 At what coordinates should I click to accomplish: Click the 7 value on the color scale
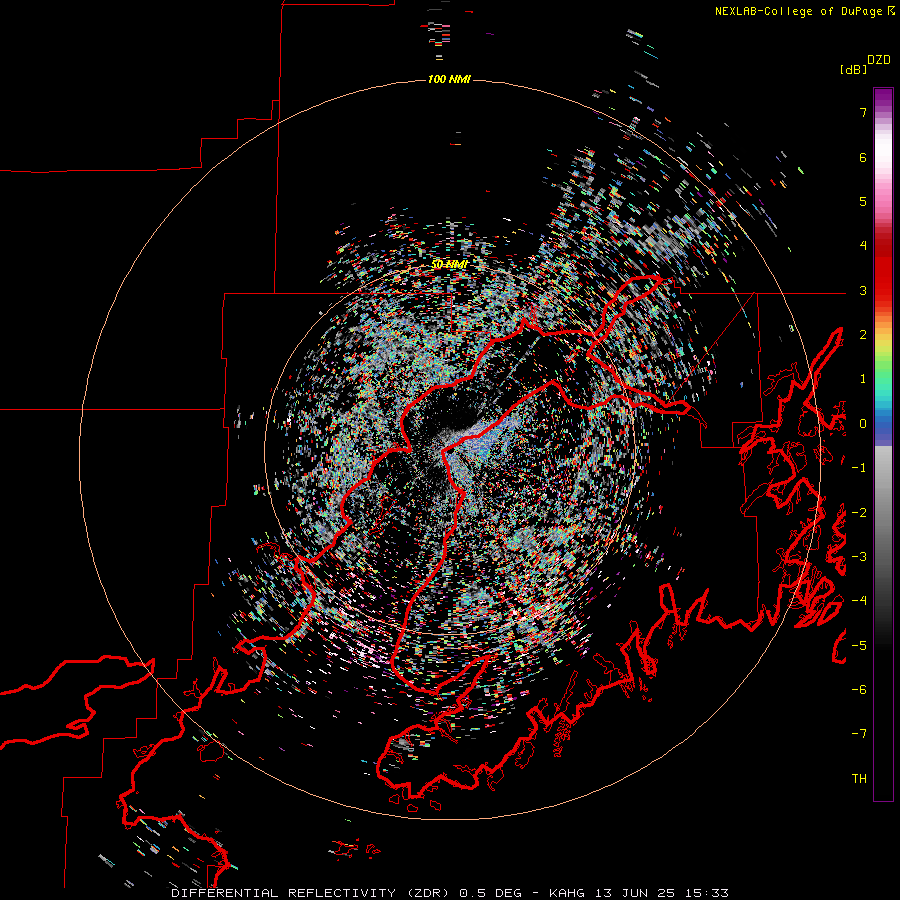click(863, 112)
